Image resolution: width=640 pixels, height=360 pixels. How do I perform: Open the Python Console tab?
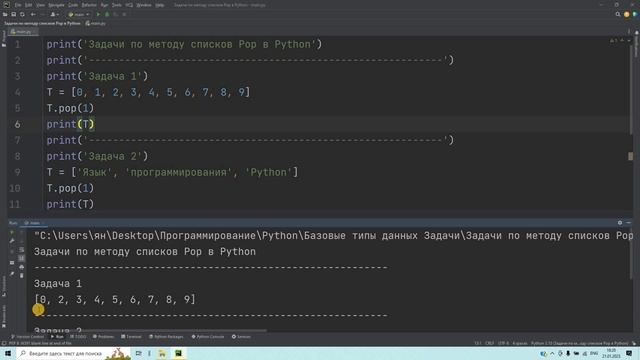point(208,337)
